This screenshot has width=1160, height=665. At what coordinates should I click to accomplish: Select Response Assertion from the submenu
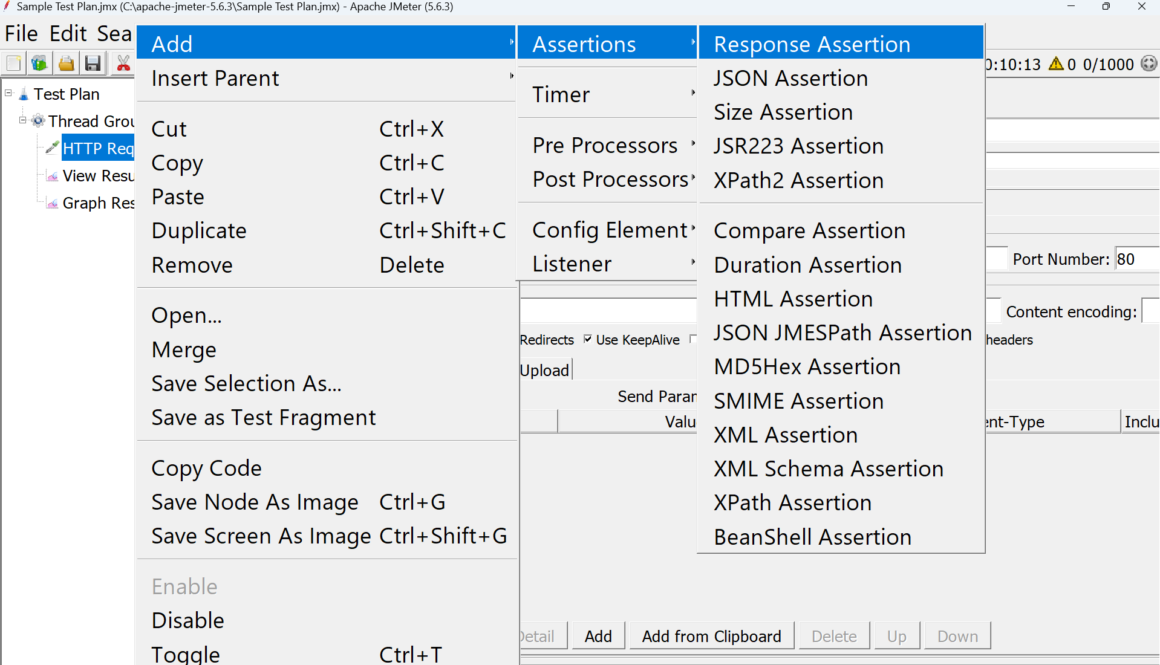tap(811, 44)
